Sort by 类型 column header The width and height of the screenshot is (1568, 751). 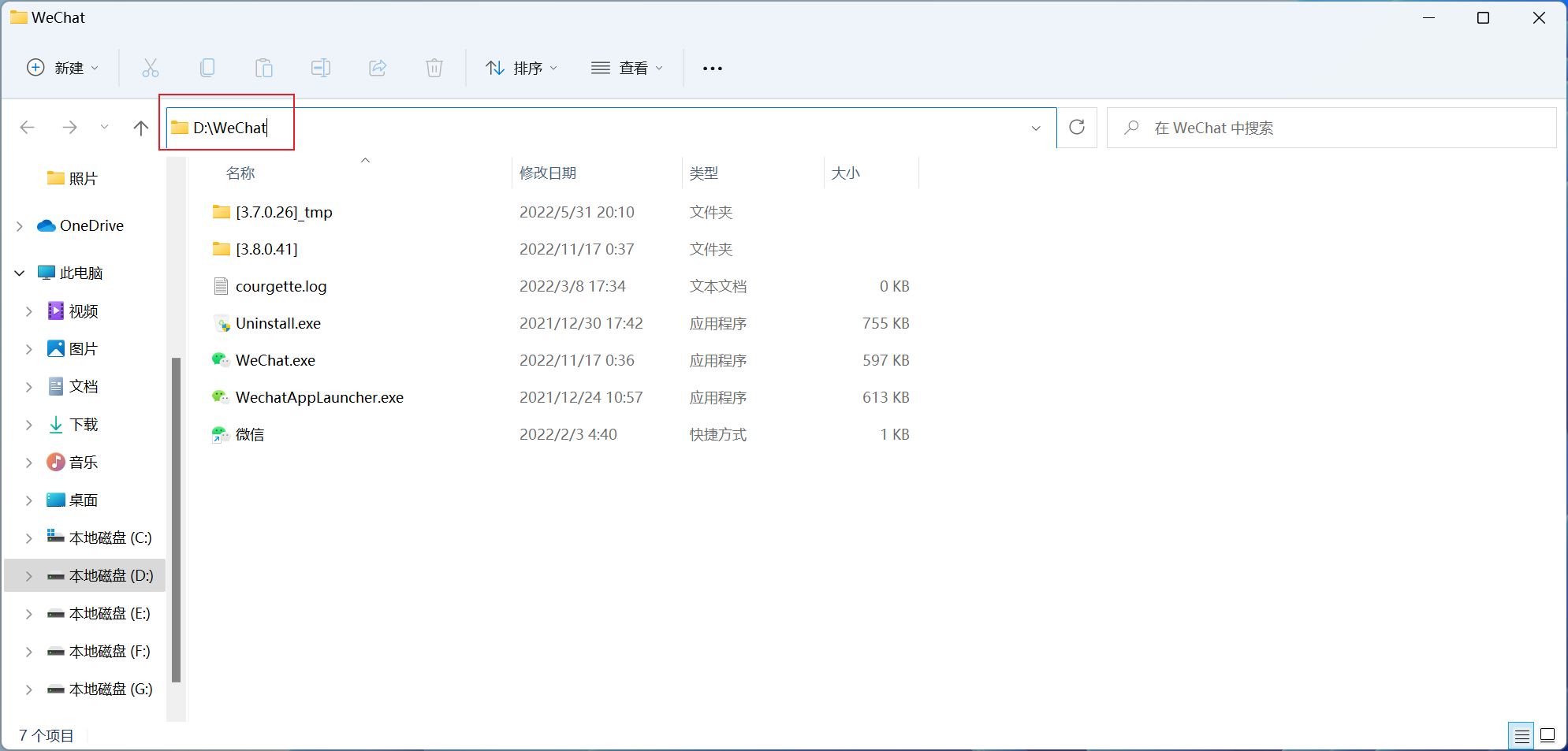[x=704, y=173]
